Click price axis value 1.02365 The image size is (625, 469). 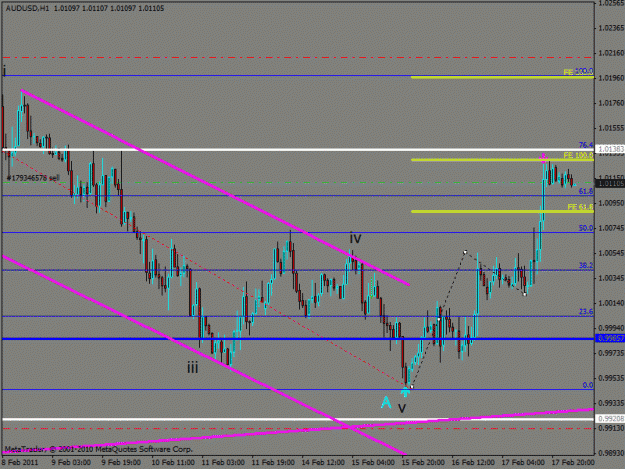pos(611,27)
